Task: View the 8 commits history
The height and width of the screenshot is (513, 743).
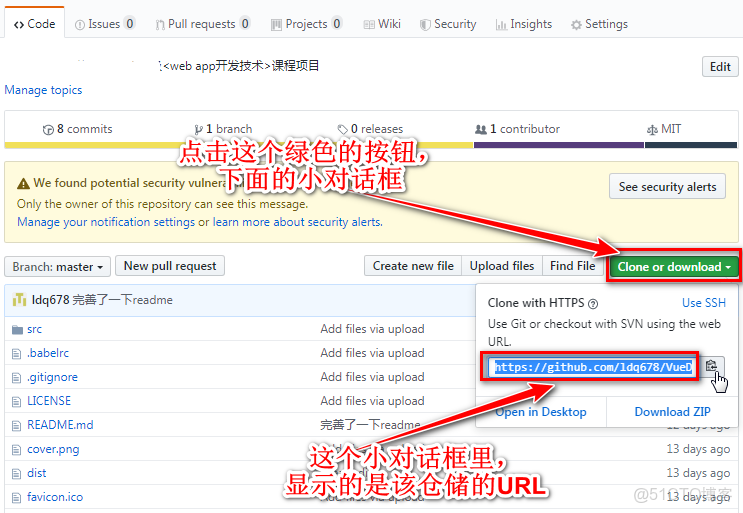Action: (x=78, y=129)
